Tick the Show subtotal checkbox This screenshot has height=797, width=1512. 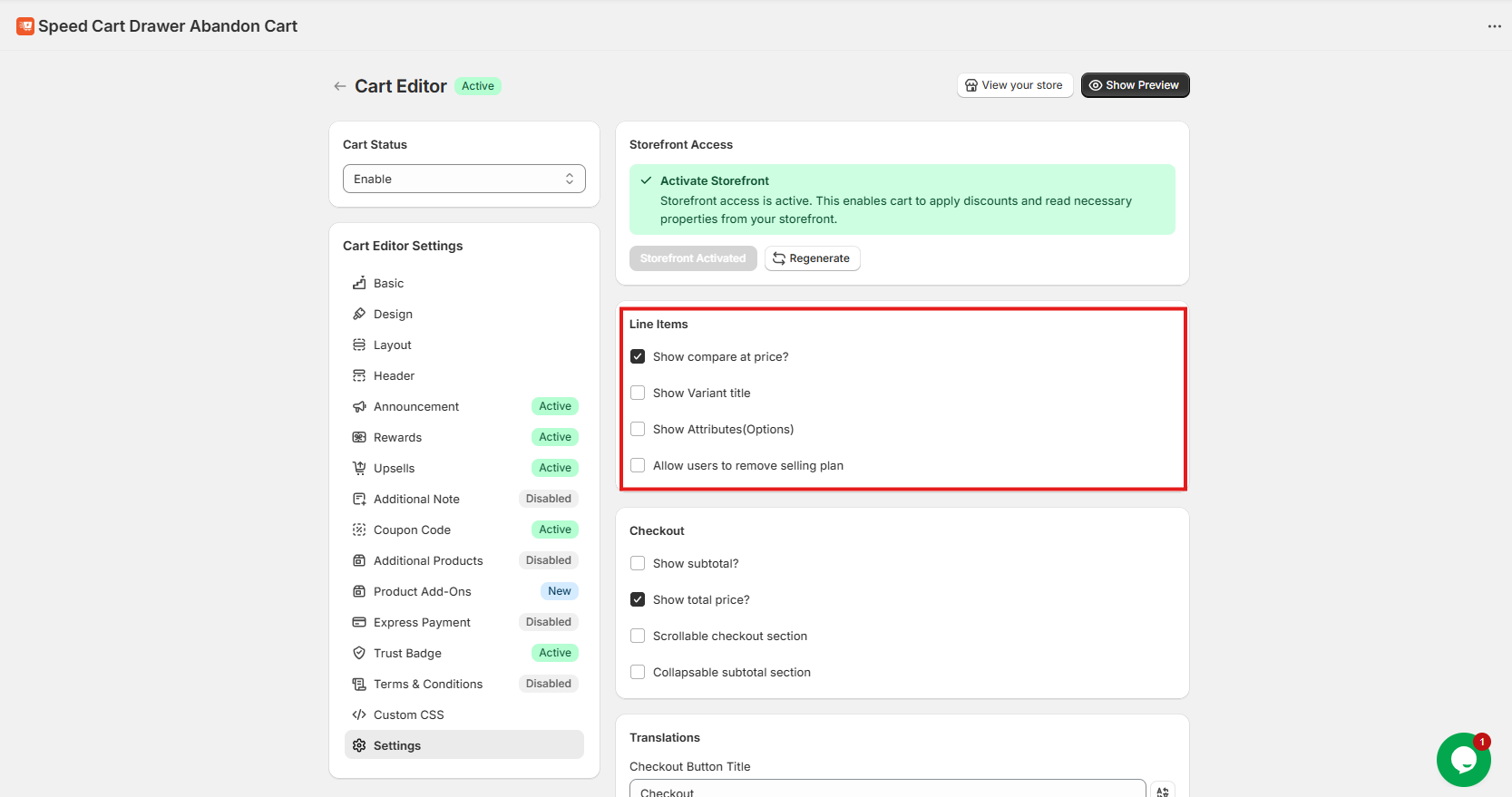[638, 563]
